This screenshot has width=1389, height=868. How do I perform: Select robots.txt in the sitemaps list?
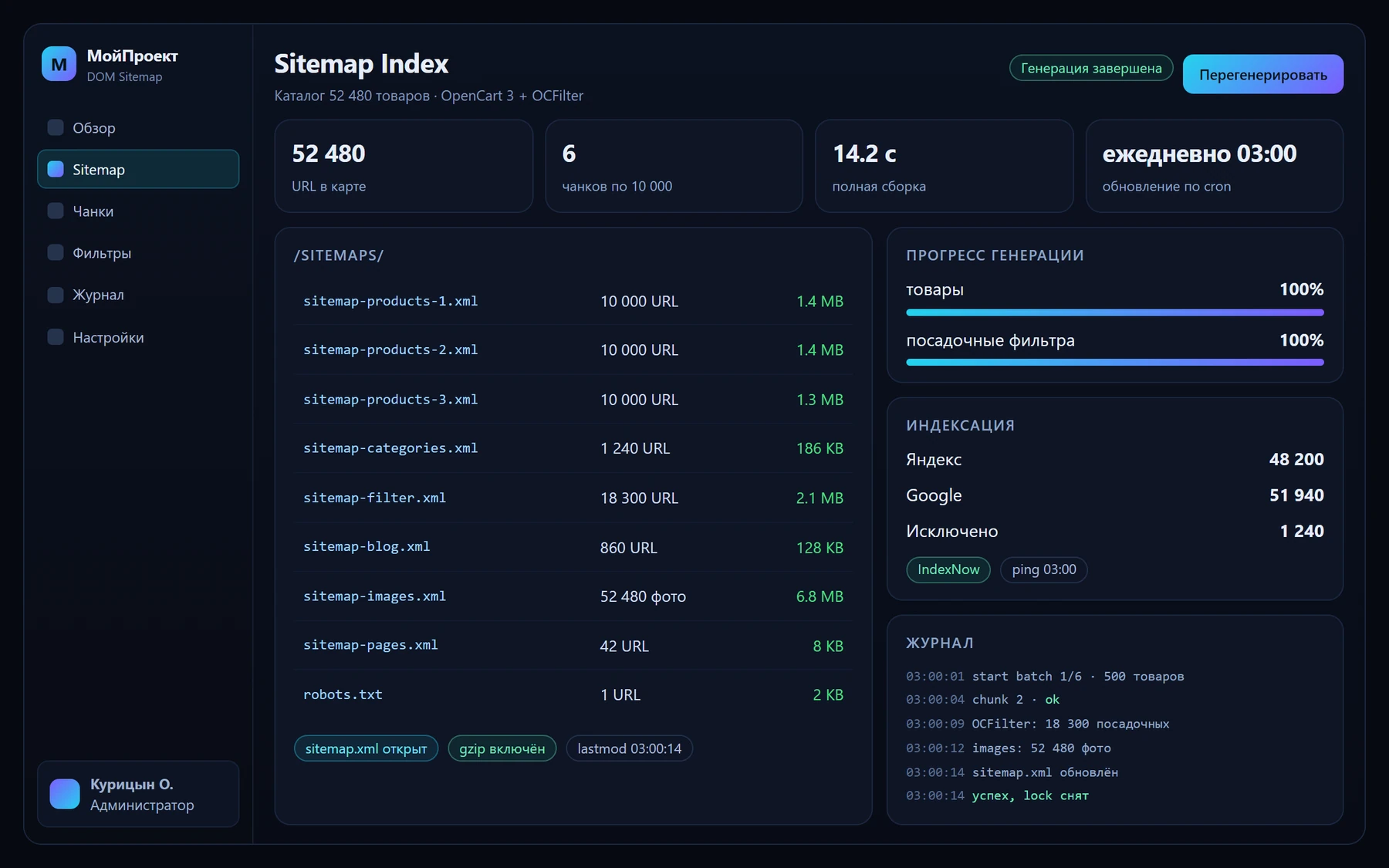point(573,694)
